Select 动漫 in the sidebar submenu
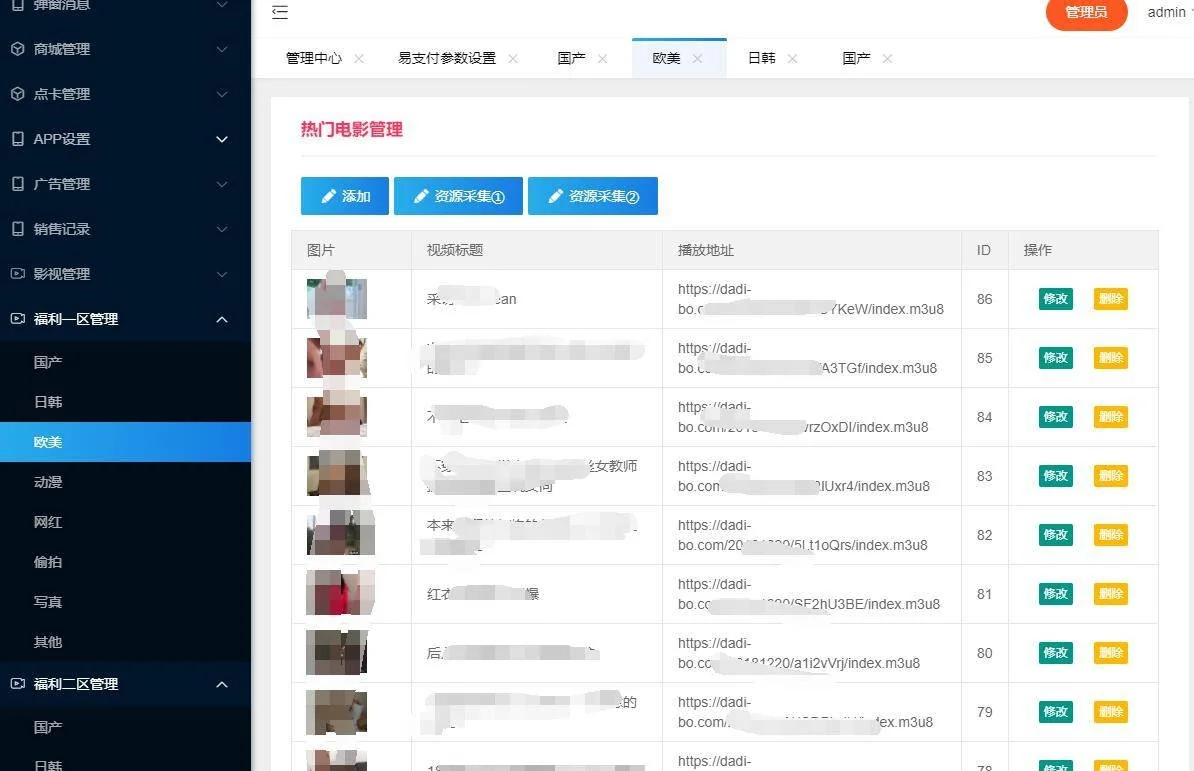 coord(48,482)
